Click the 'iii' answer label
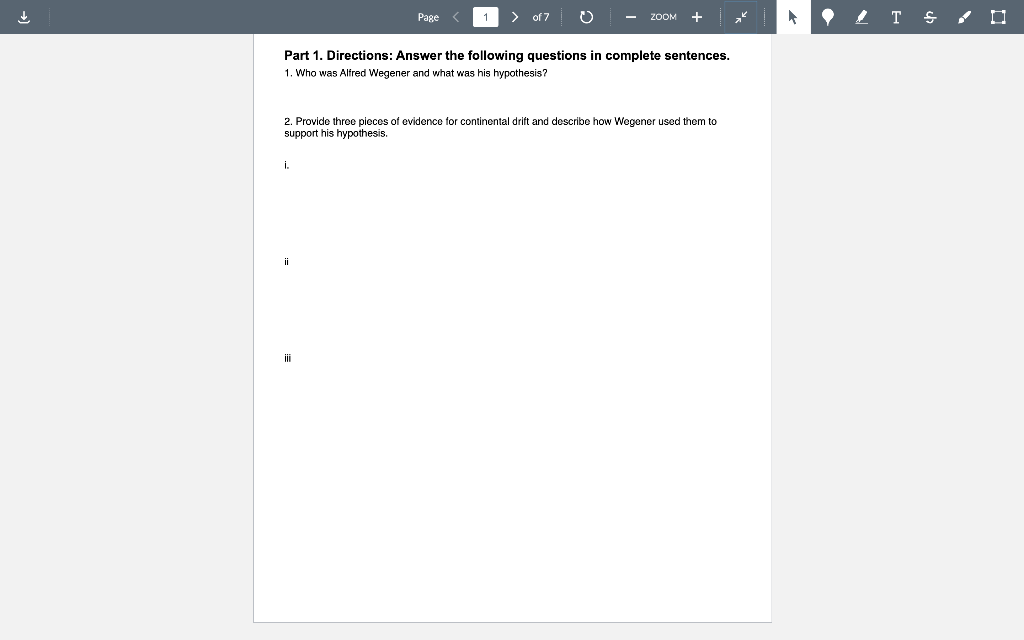 click(287, 358)
